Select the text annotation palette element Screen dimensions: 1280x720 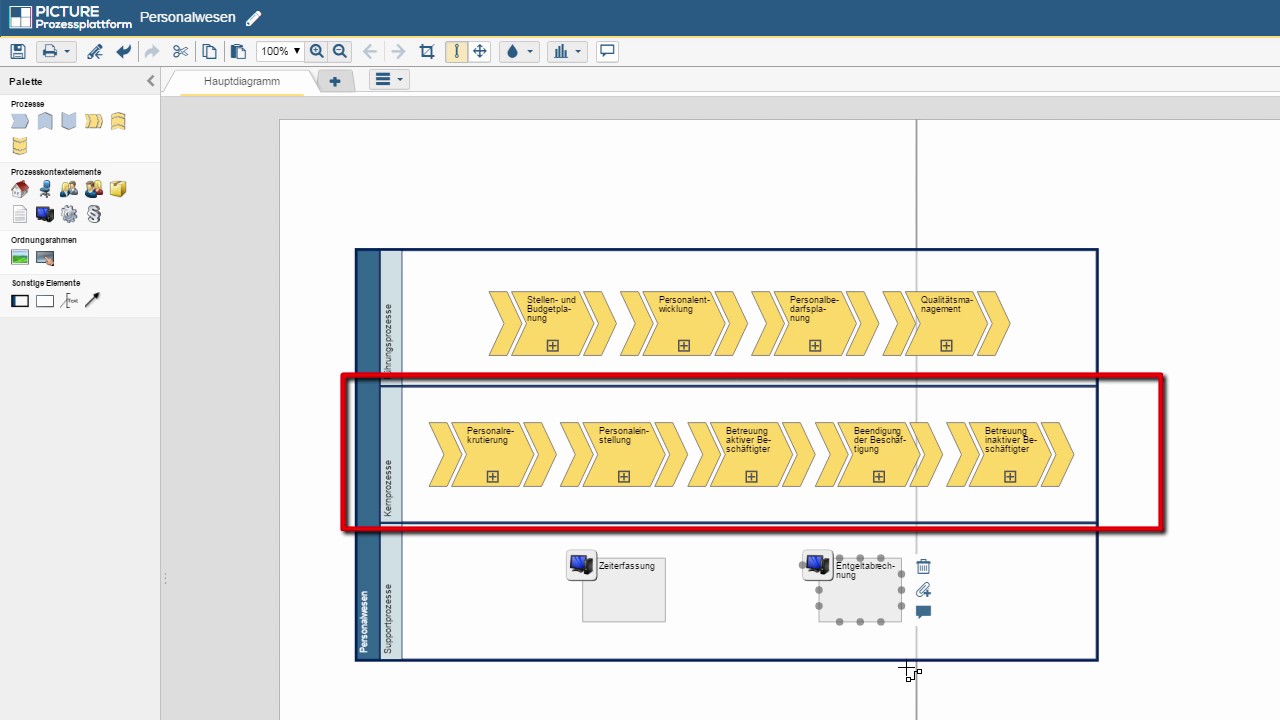[69, 300]
